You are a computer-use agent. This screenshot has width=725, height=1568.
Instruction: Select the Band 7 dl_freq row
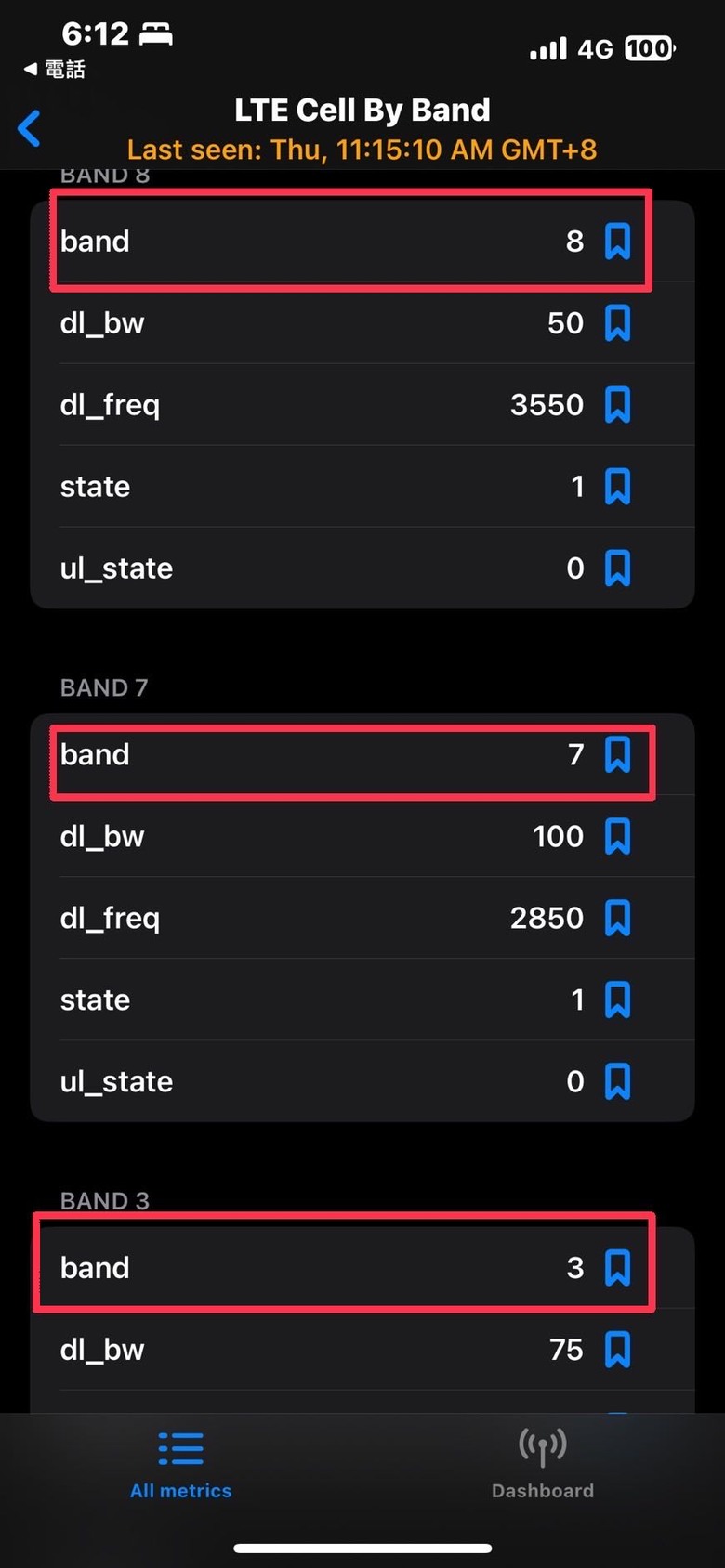click(x=362, y=919)
